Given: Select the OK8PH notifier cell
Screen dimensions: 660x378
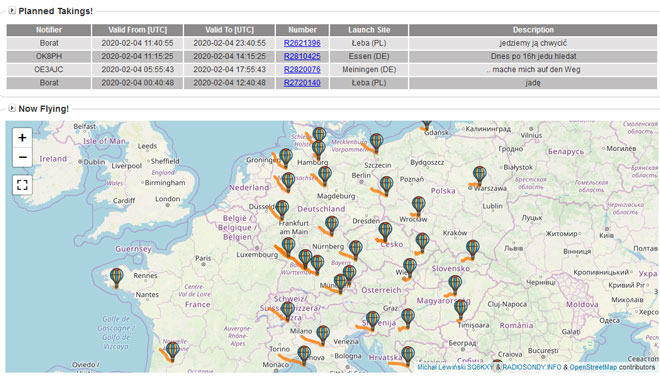Looking at the screenshot, I should pyautogui.click(x=49, y=56).
